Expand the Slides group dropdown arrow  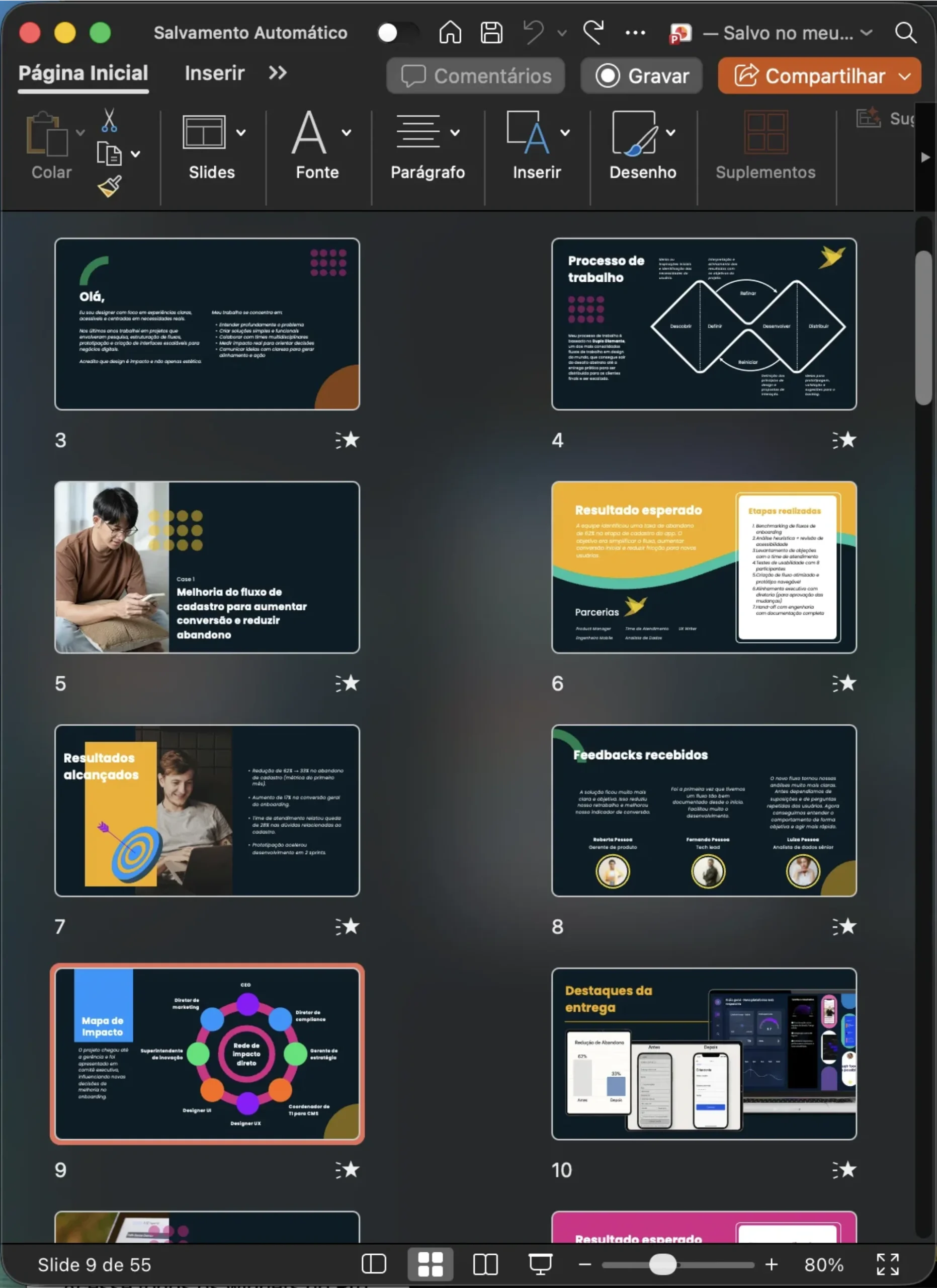(x=241, y=132)
